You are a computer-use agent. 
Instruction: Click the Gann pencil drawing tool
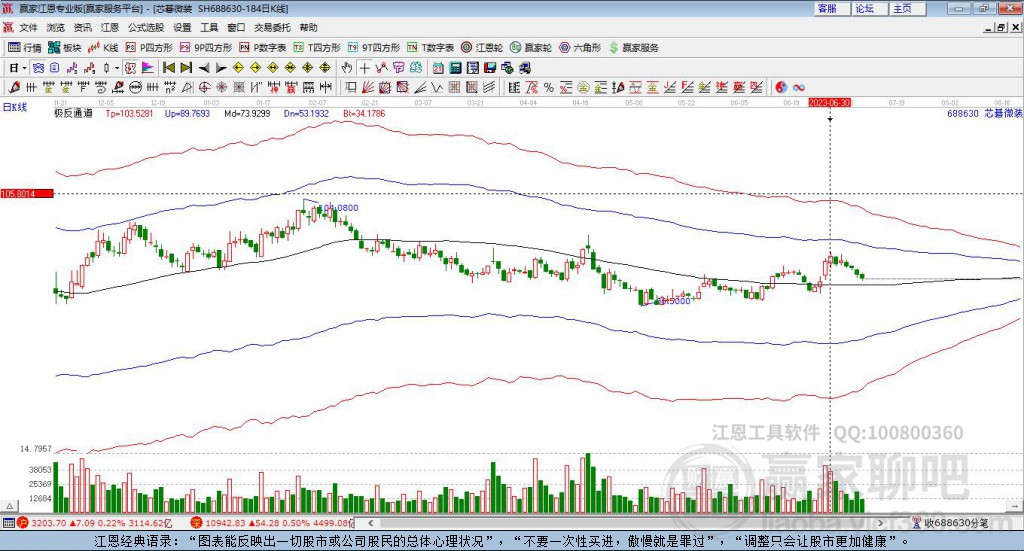[x=14, y=87]
